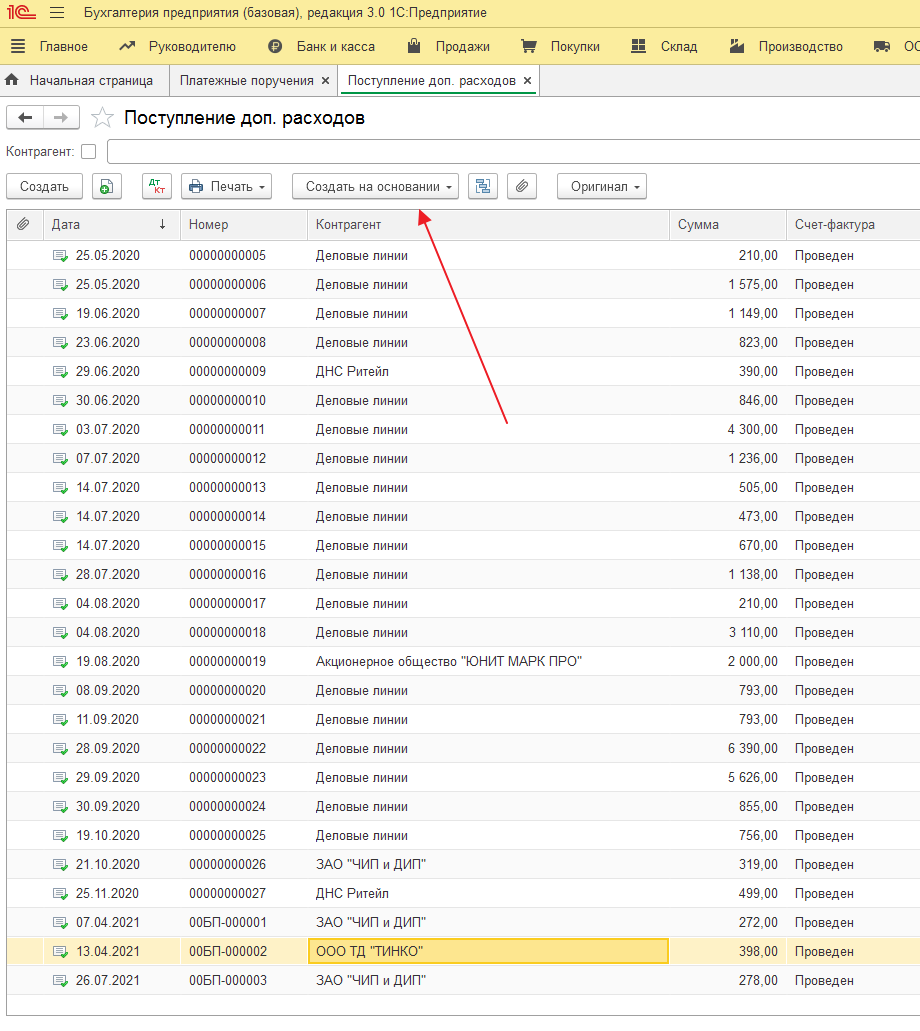Add the page to favorites with the star

[x=102, y=118]
